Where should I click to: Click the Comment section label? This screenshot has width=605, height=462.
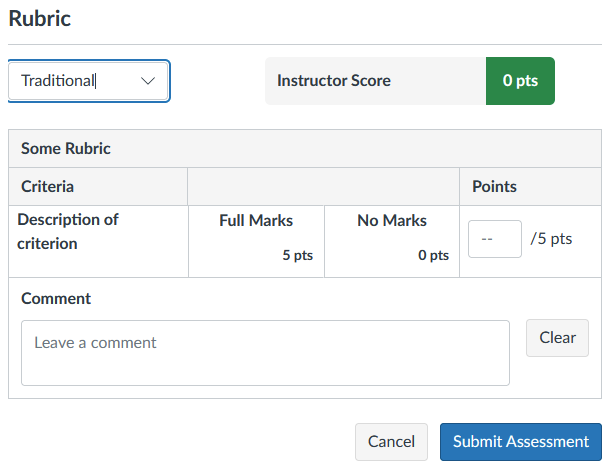tap(56, 298)
